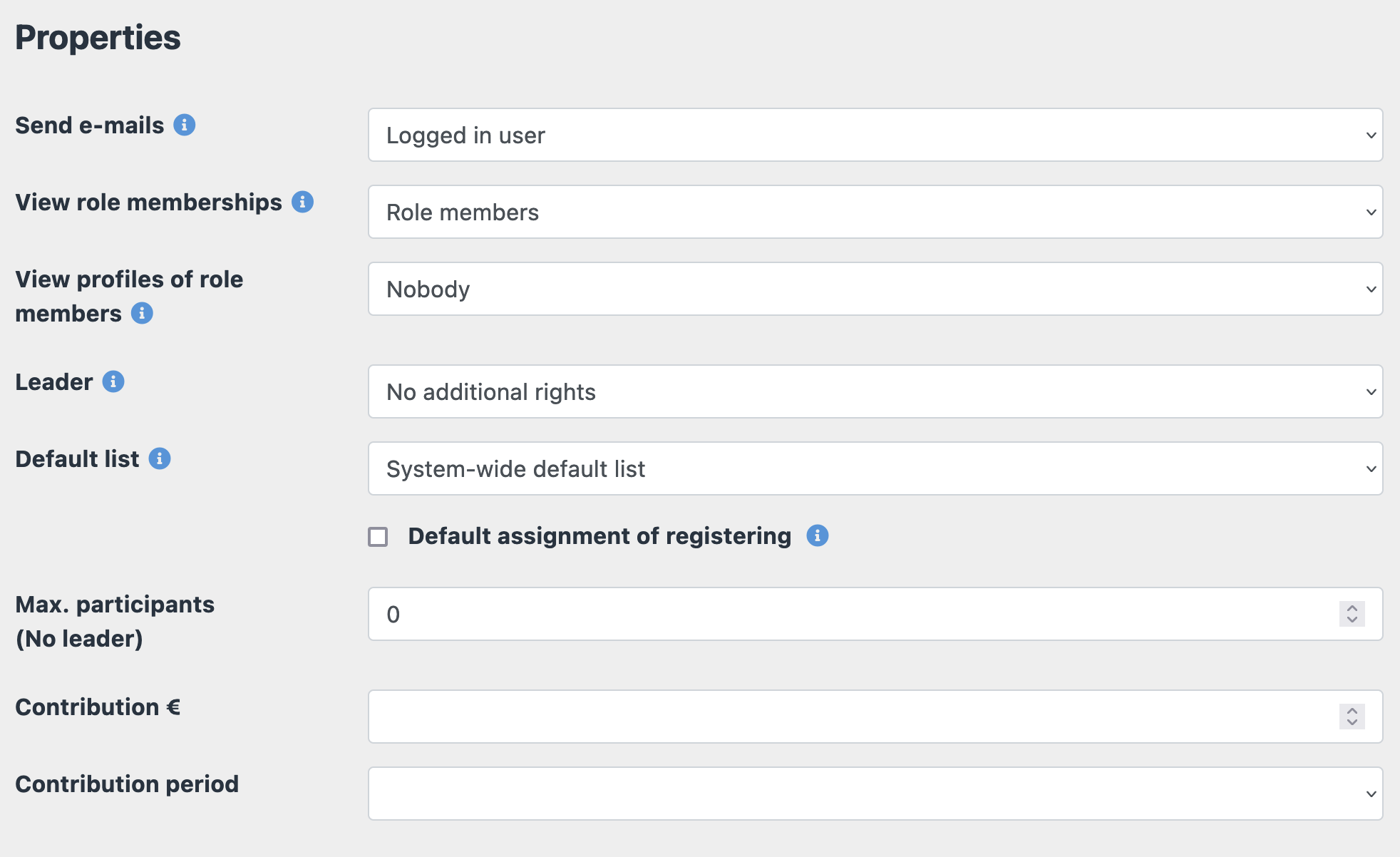Decrease Max. participants with the down arrow
The height and width of the screenshot is (857, 1400).
1352,620
